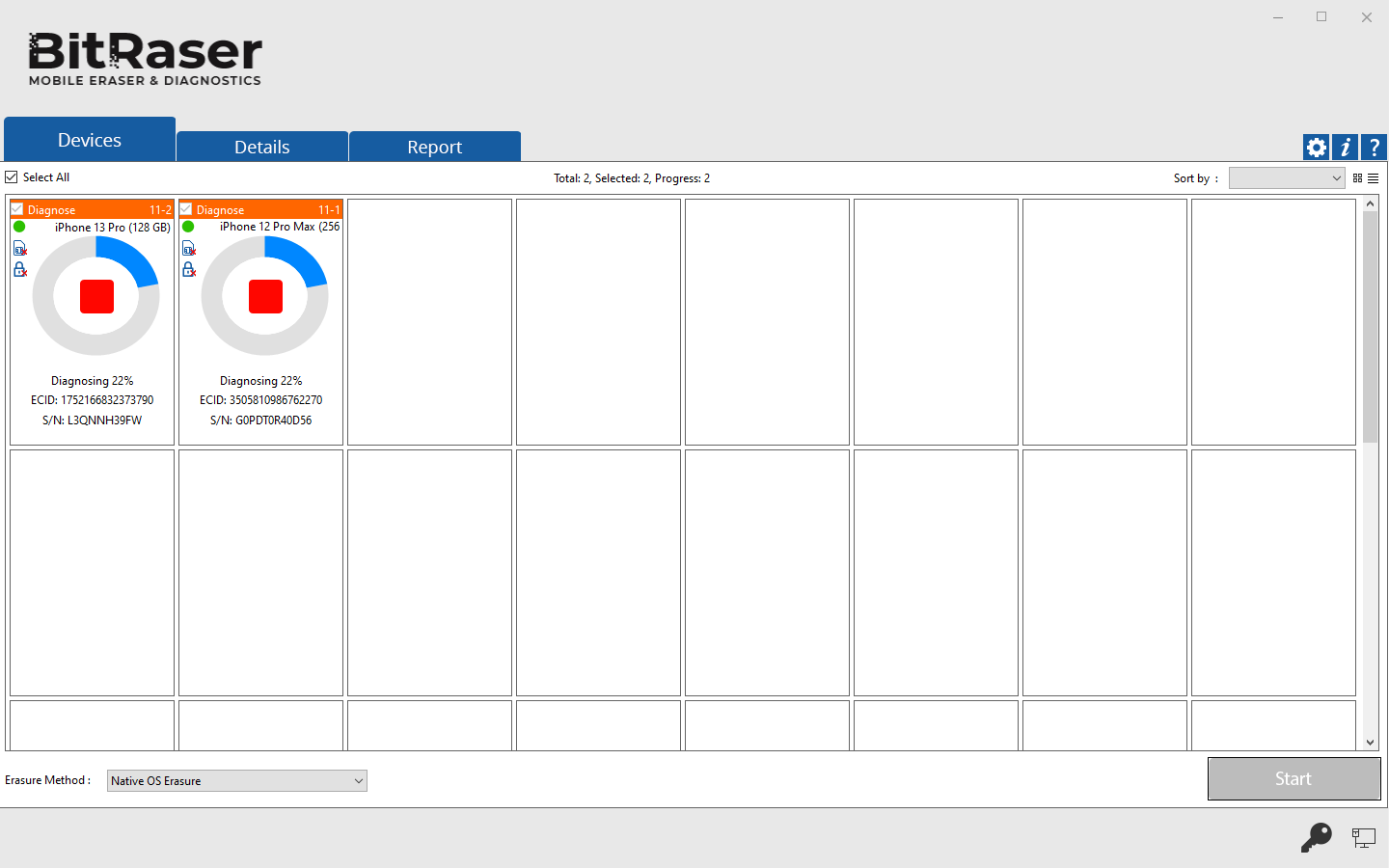Click the iPhone 13 Pro (128 GB) device name
1389x868 pixels.
(112, 228)
